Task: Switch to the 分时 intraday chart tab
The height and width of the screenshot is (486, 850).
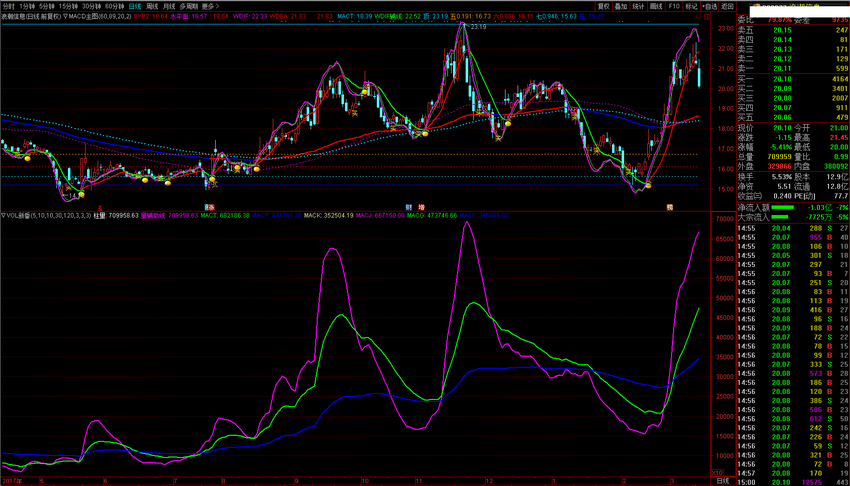Action: point(8,6)
